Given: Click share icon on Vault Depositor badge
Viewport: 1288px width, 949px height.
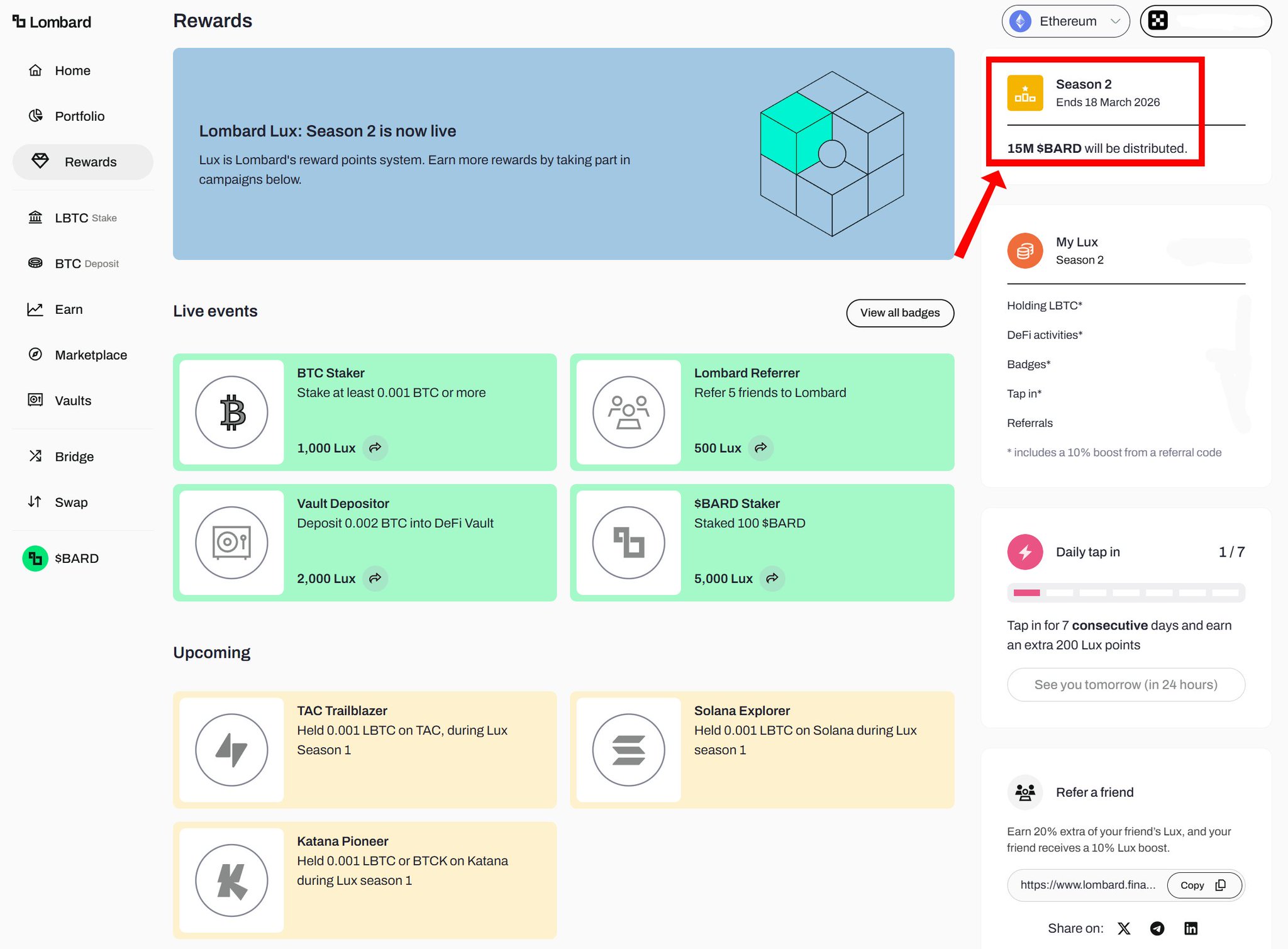Looking at the screenshot, I should pyautogui.click(x=375, y=578).
